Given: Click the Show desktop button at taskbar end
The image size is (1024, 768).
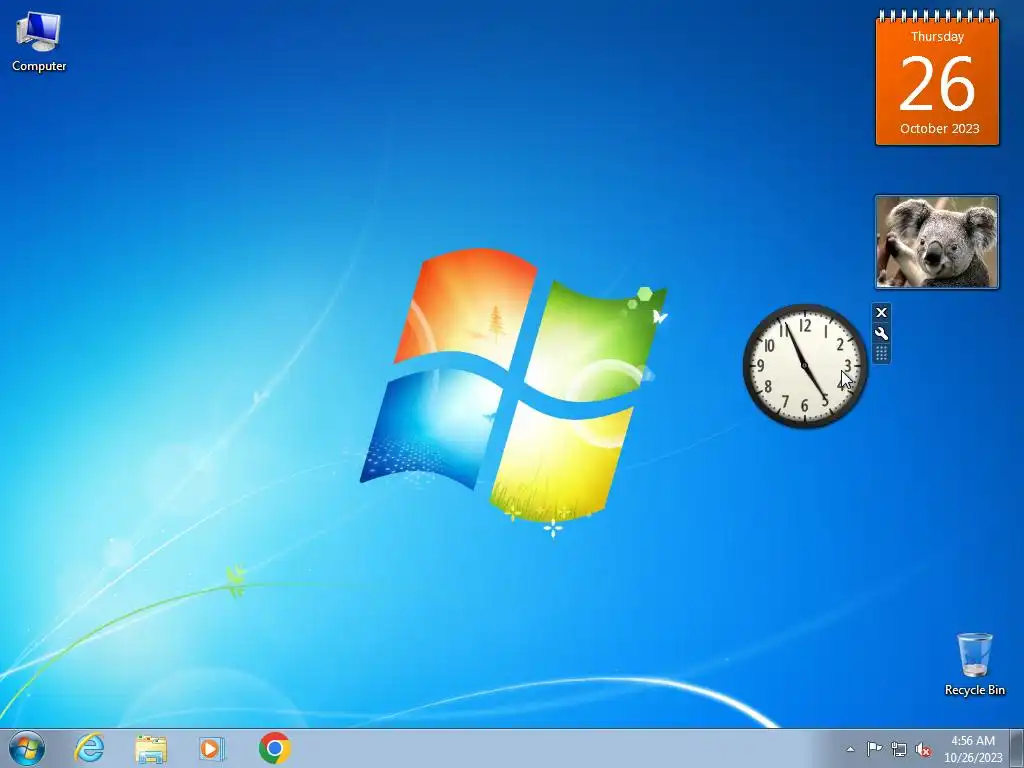Looking at the screenshot, I should (1016, 748).
